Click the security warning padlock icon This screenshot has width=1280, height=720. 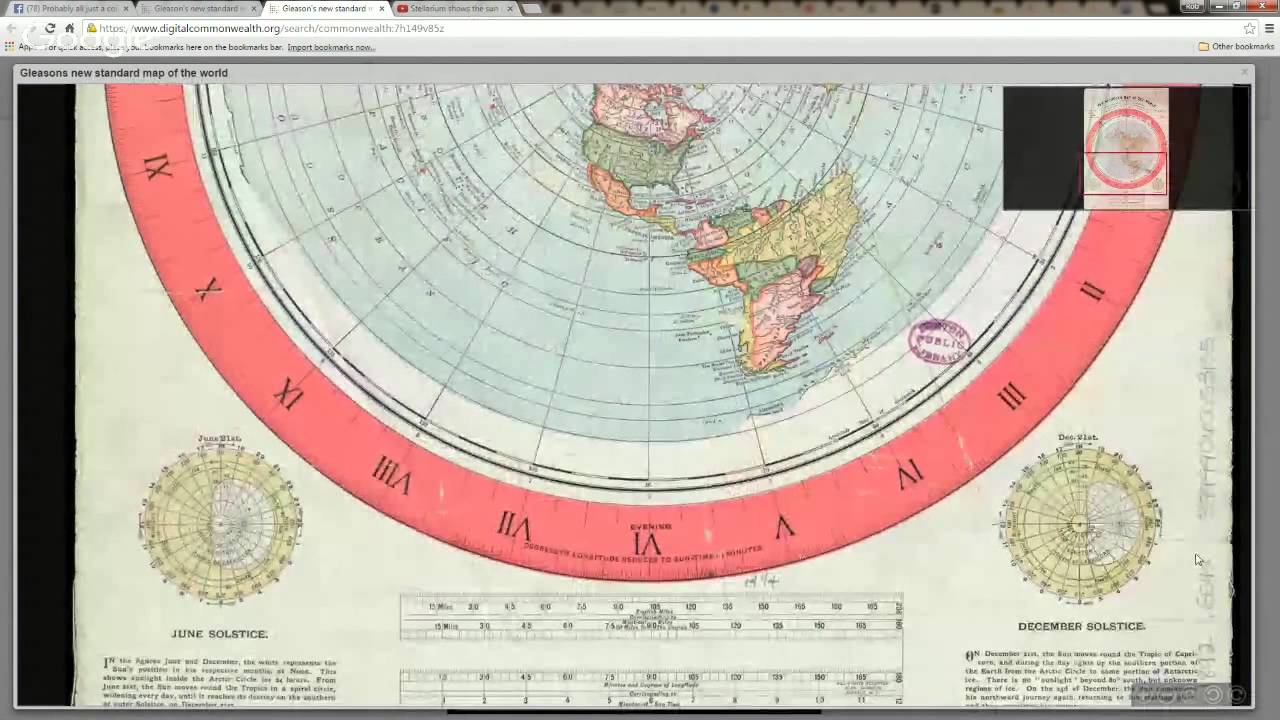pyautogui.click(x=92, y=28)
